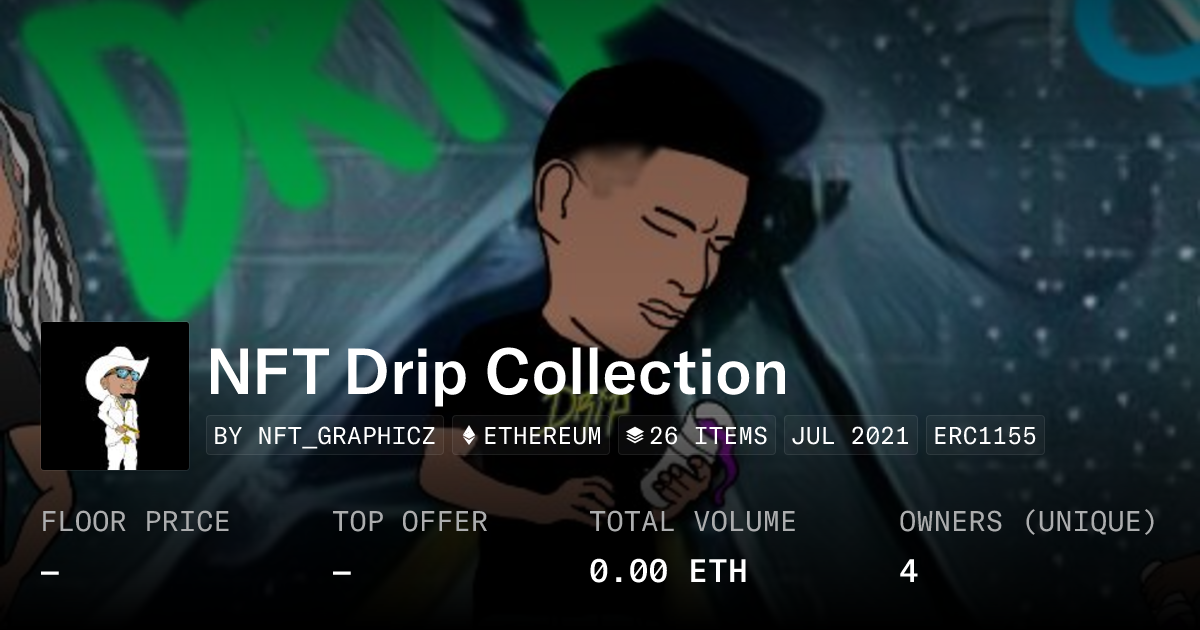Select the 0.00 ETH volume value

668,571
